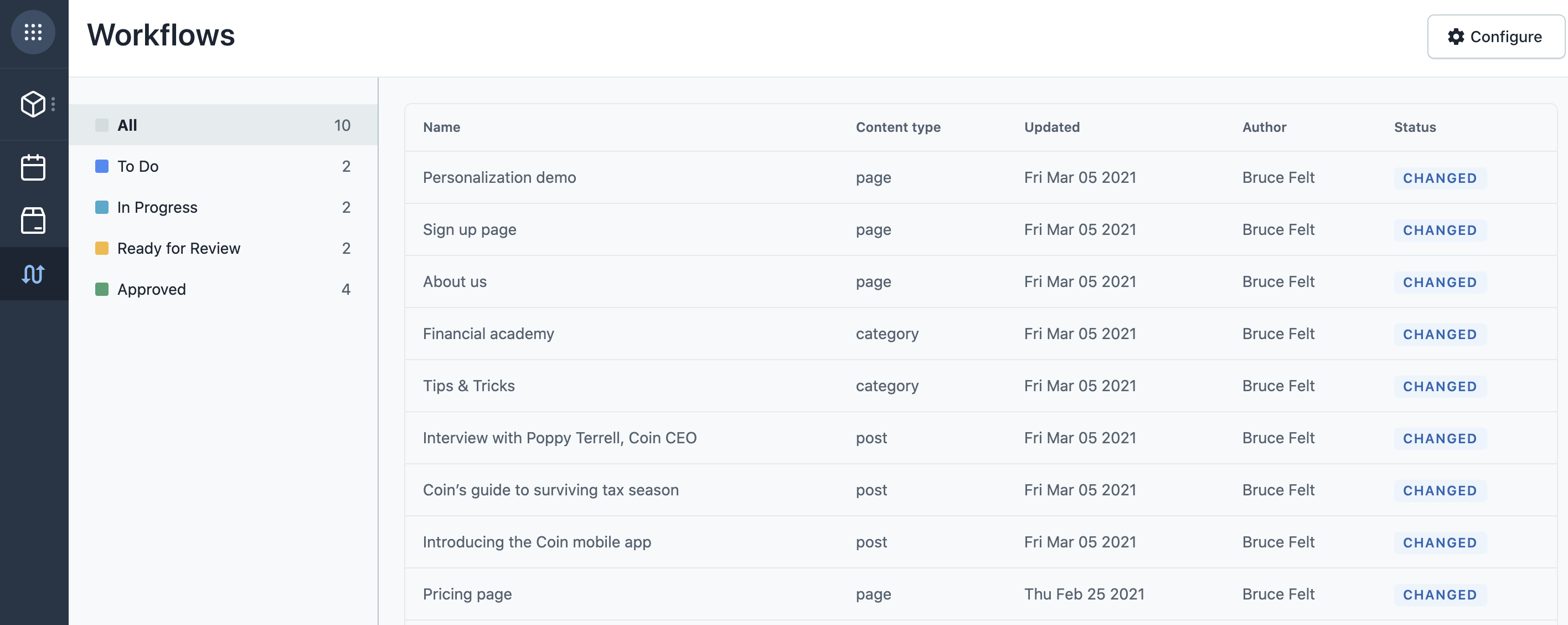Toggle the All workflows checkbox
The width and height of the screenshot is (1568, 625).
tap(101, 124)
